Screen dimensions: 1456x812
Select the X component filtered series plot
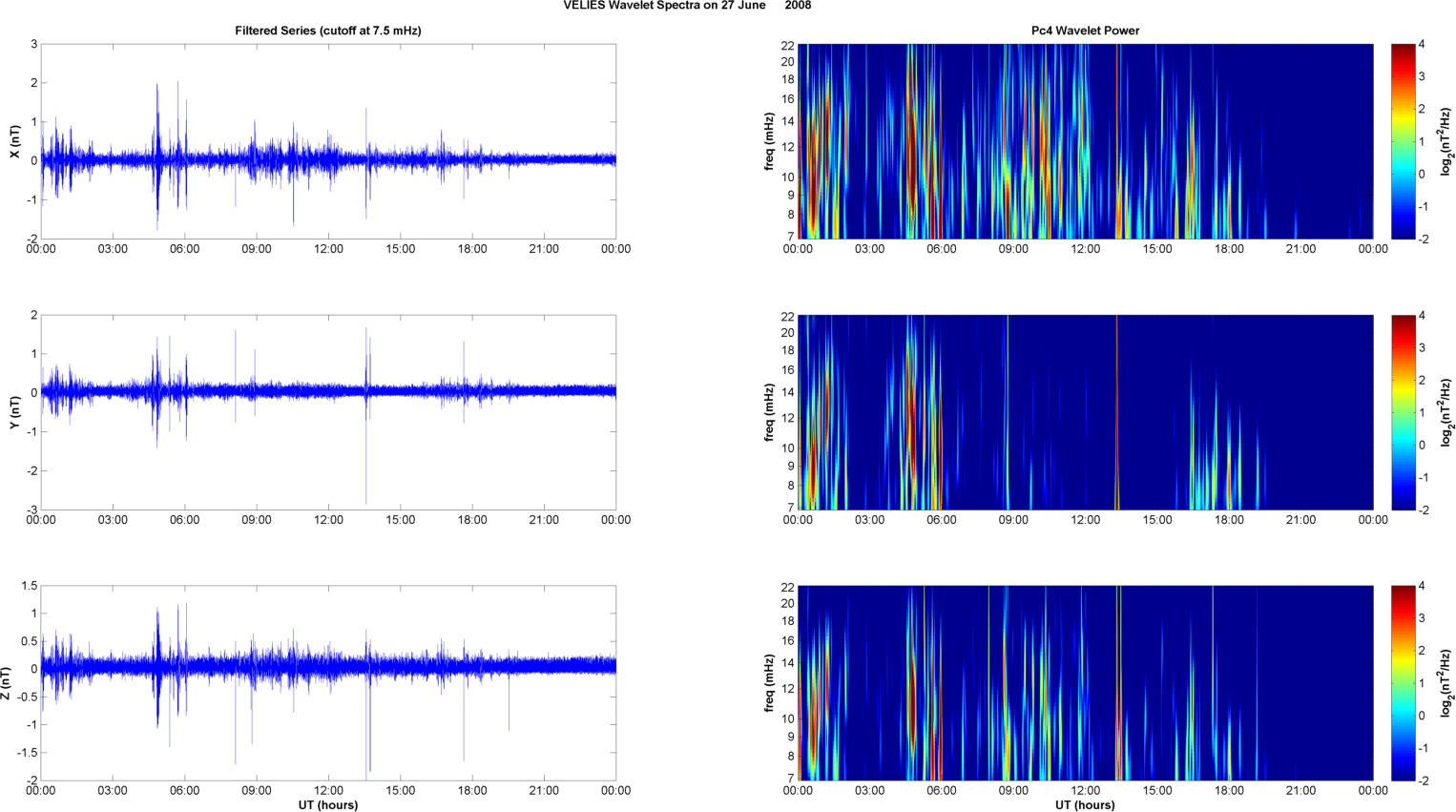328,141
